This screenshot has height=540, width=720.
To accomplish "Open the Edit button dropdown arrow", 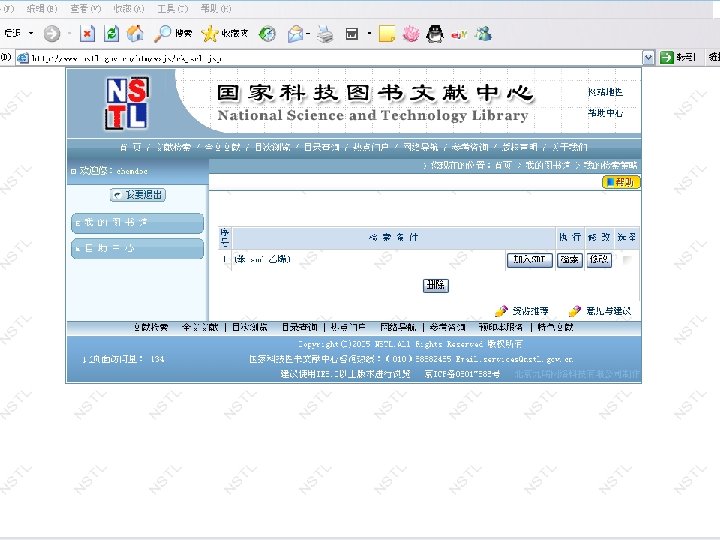I will coord(369,34).
